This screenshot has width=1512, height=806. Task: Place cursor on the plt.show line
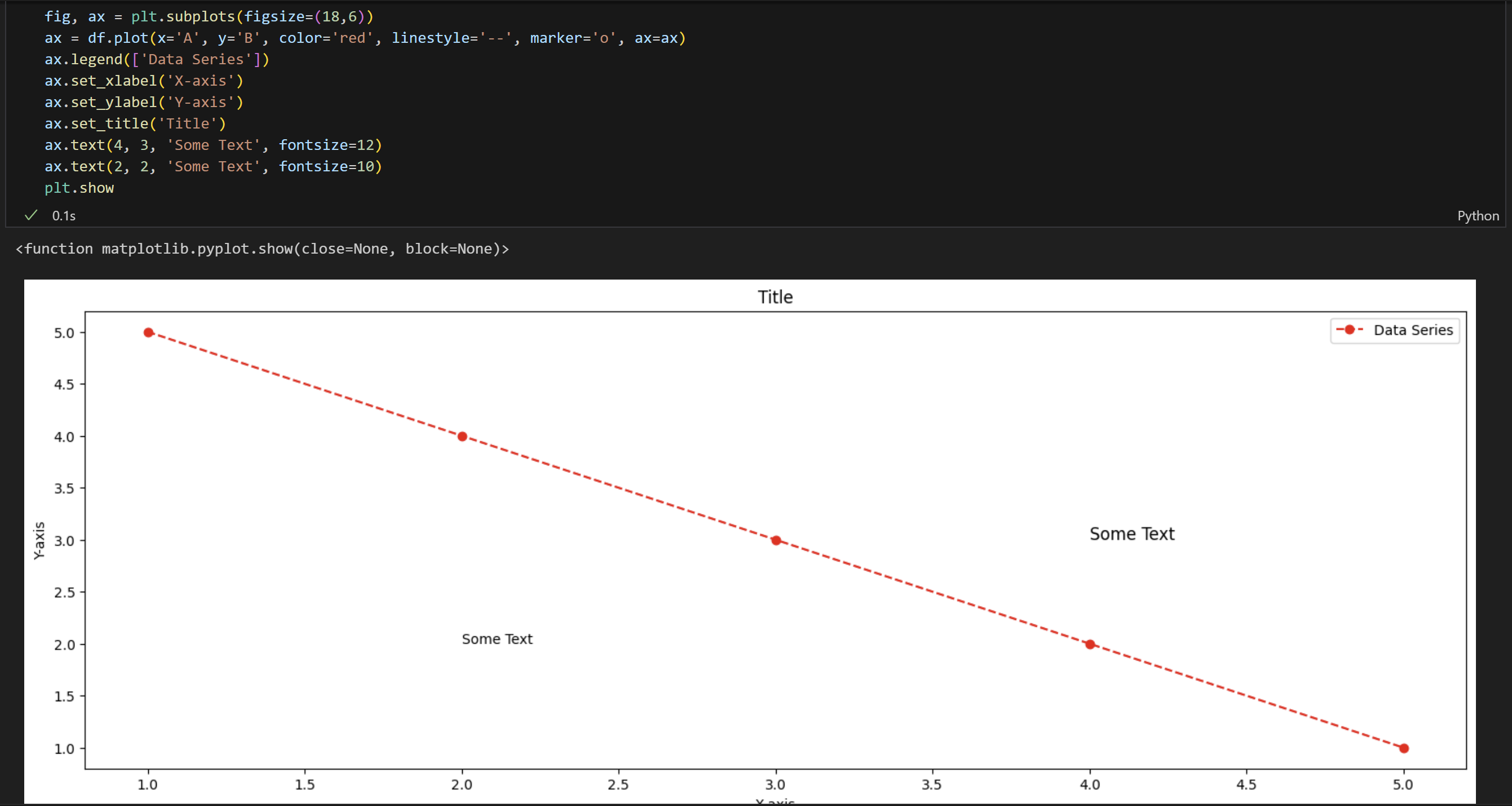coord(79,188)
